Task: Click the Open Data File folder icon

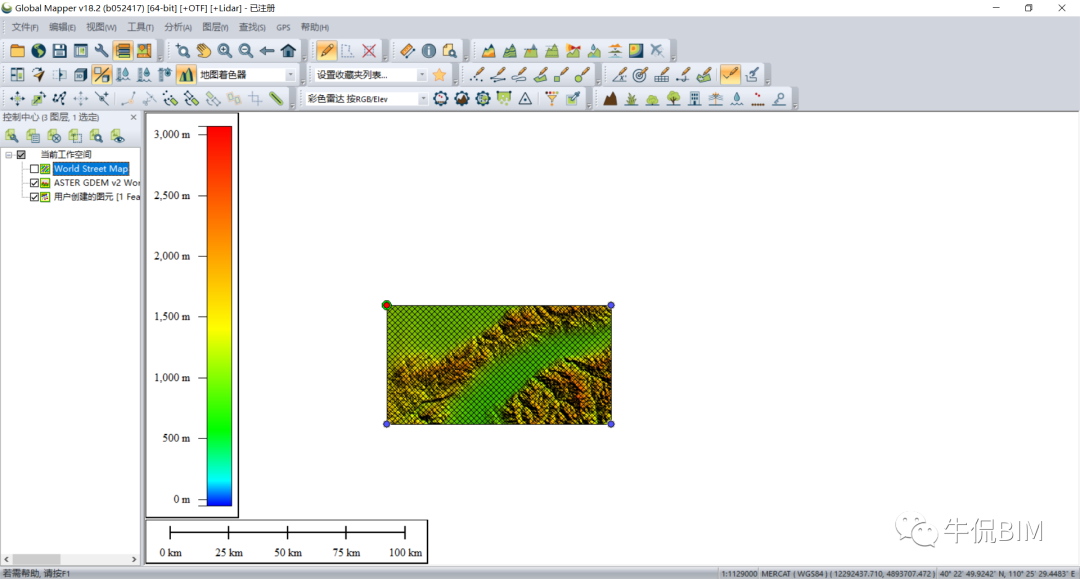Action: 17,51
